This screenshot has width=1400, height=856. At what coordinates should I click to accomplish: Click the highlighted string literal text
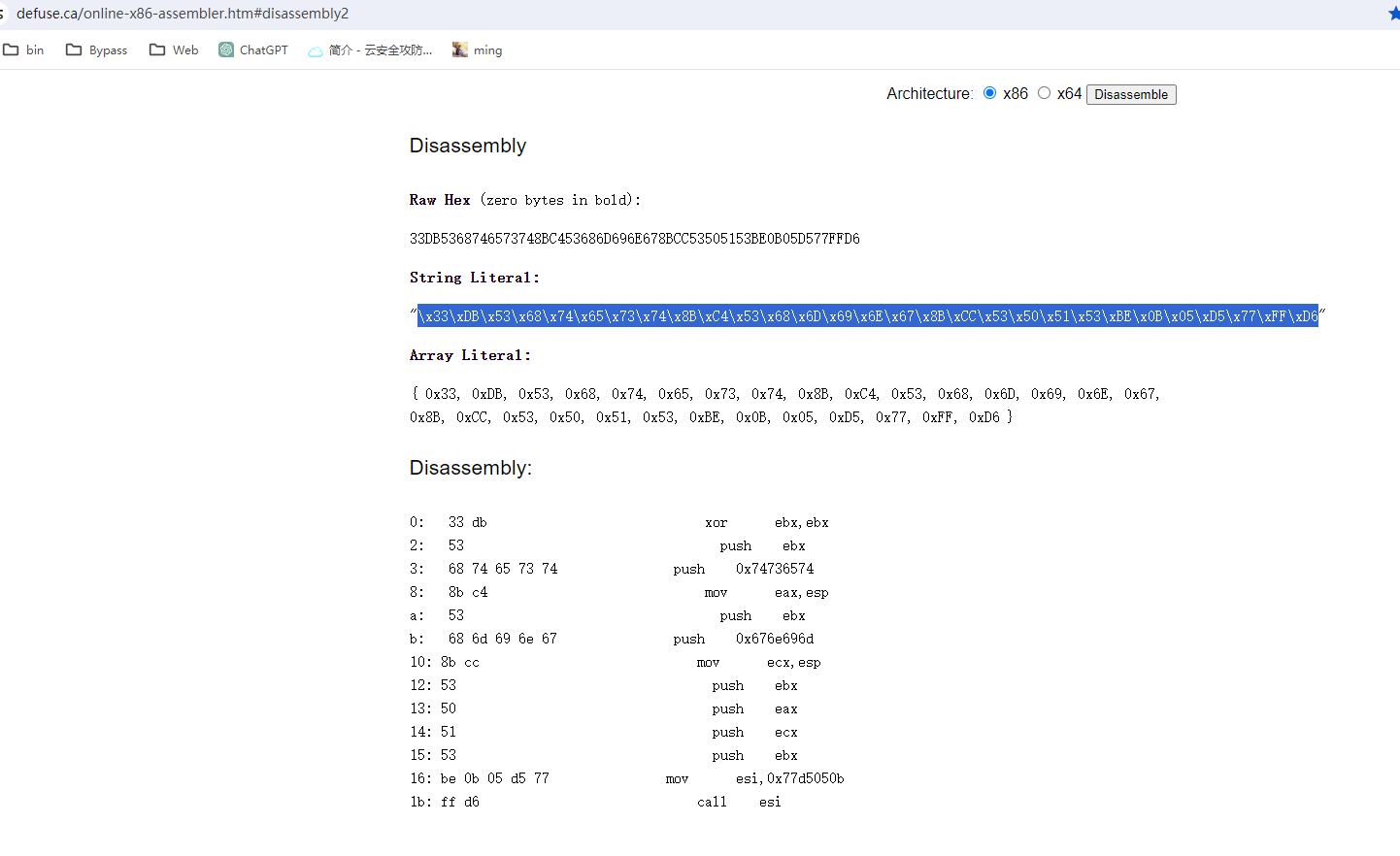click(x=867, y=316)
